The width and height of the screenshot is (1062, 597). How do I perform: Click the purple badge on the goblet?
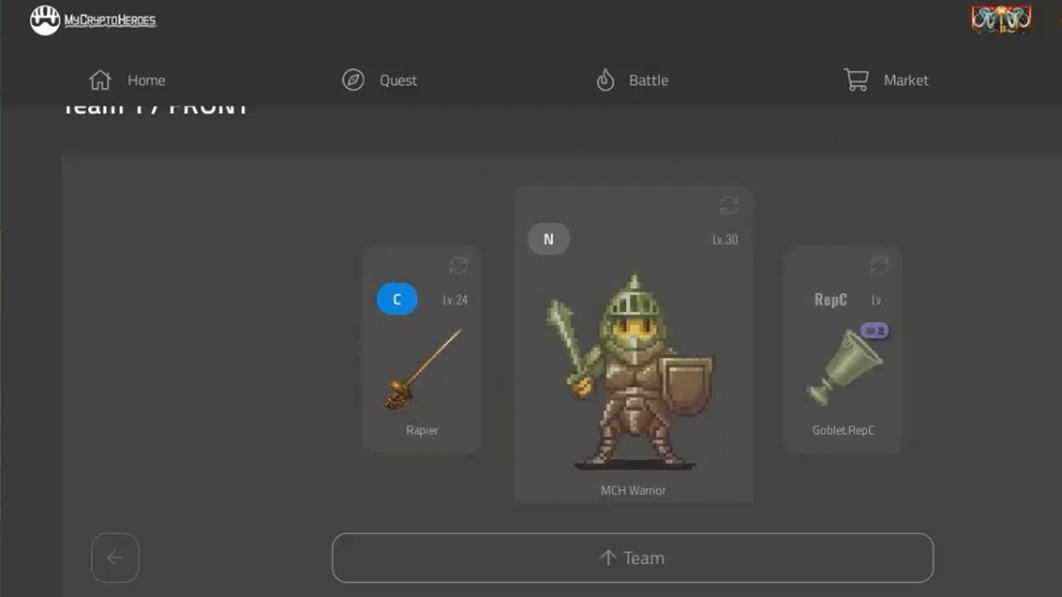(874, 331)
